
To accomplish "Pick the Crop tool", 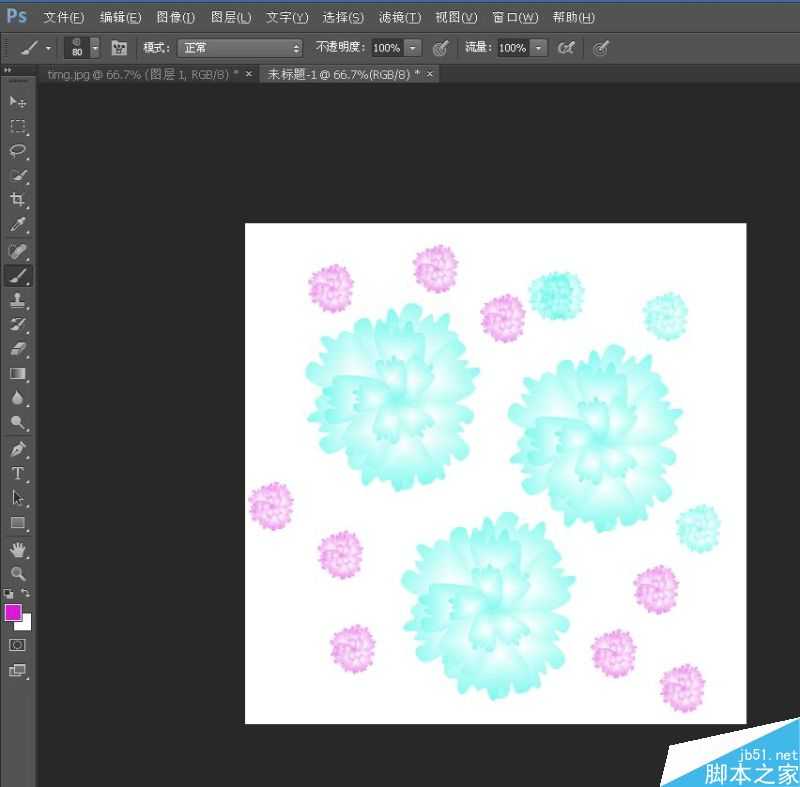I will (18, 200).
